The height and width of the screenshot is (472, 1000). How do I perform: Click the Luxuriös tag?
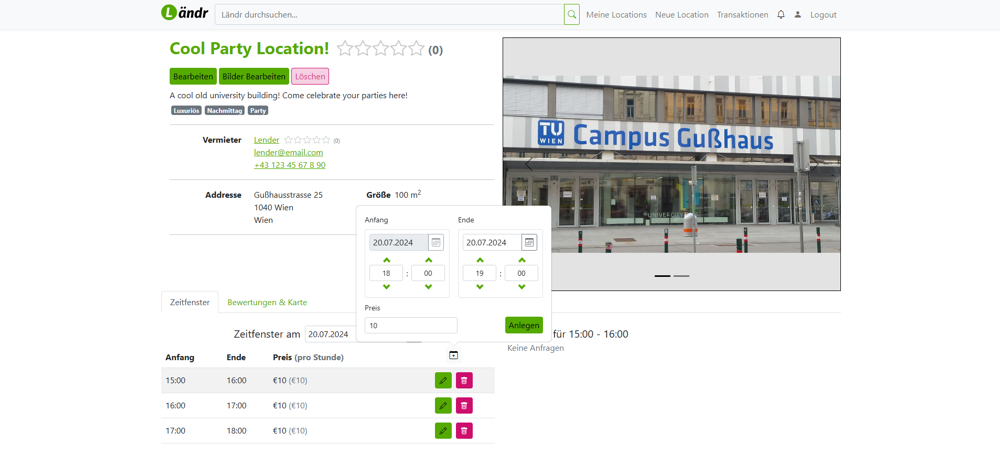pos(186,110)
